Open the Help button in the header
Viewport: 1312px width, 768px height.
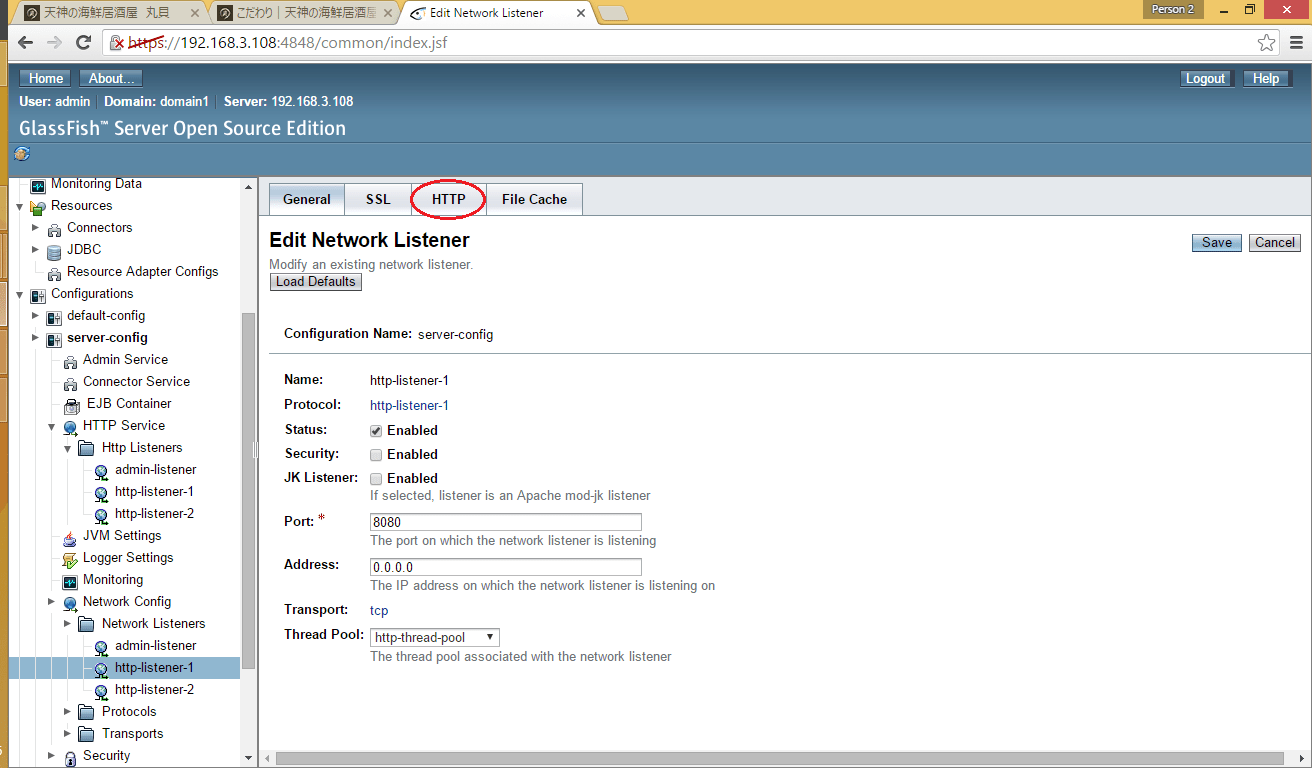click(1266, 79)
